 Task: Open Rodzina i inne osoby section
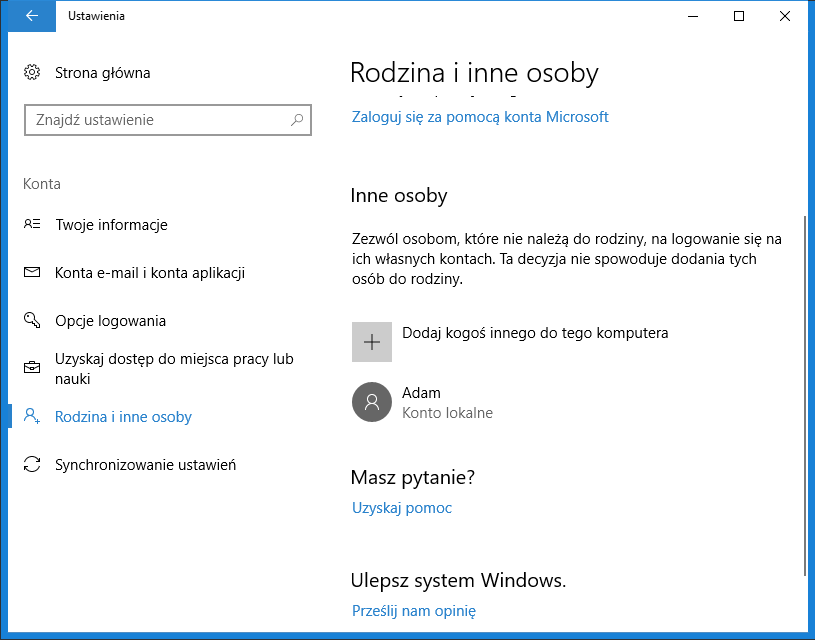coord(123,417)
